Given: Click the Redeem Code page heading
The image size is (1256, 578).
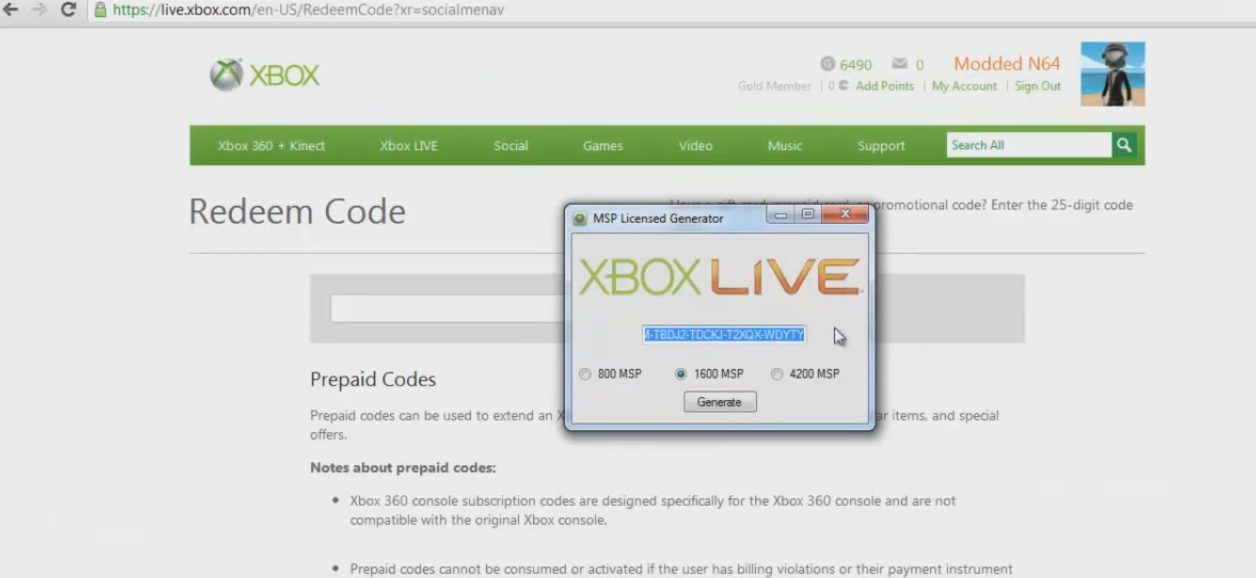Looking at the screenshot, I should [297, 212].
